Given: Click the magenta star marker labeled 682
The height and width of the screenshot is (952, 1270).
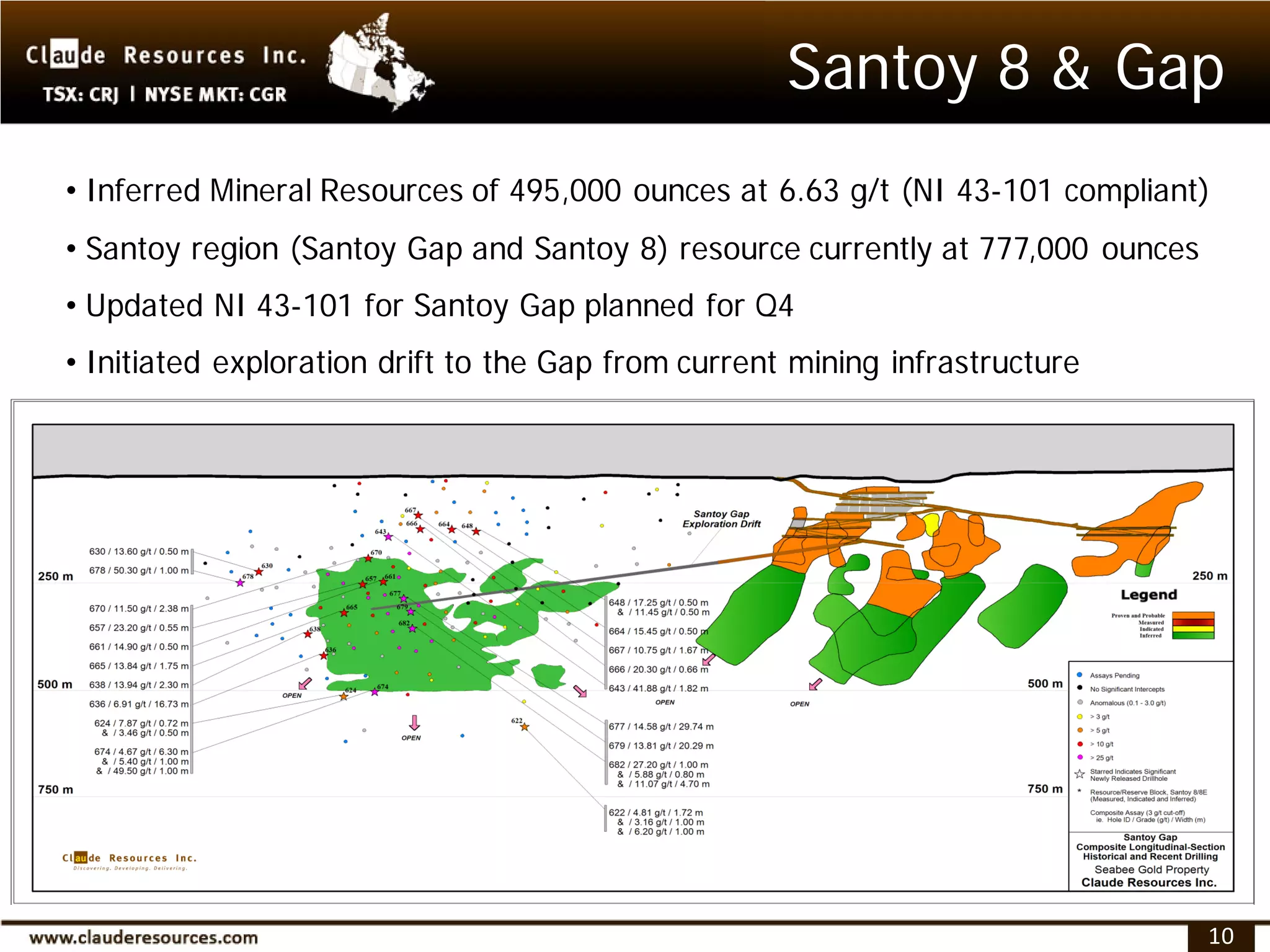Looking at the screenshot, I should (412, 628).
